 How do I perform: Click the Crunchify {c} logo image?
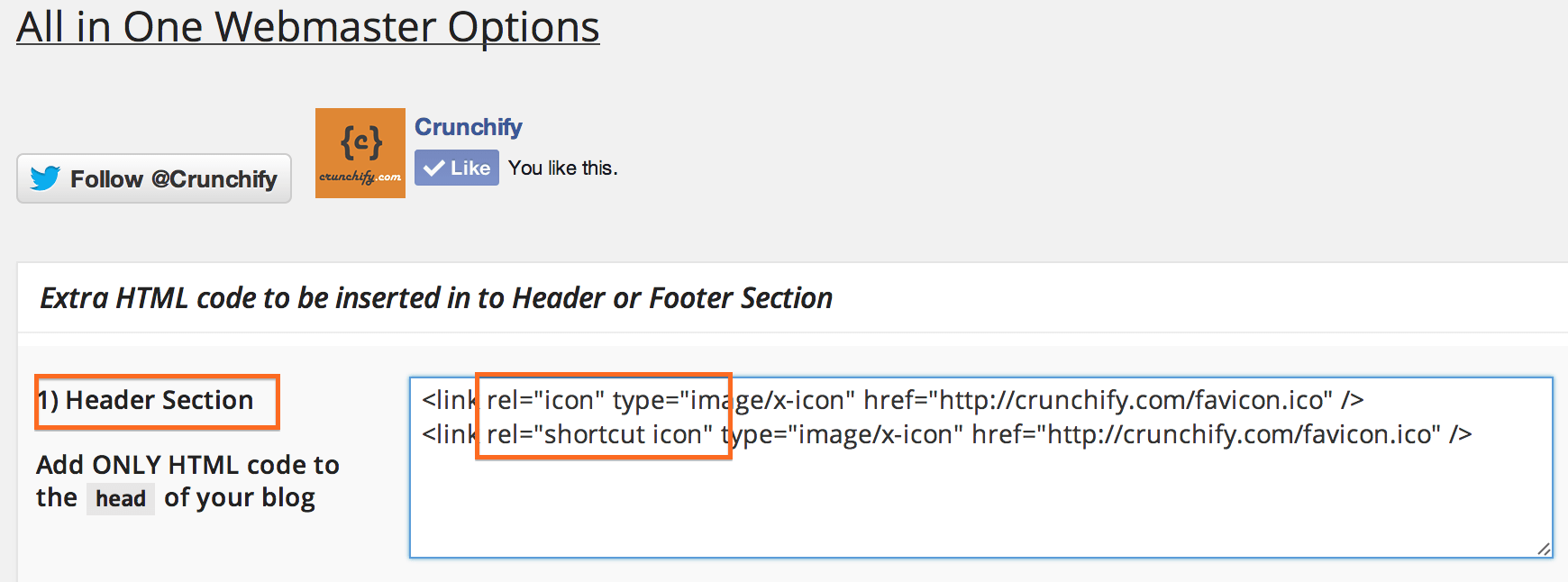(360, 153)
